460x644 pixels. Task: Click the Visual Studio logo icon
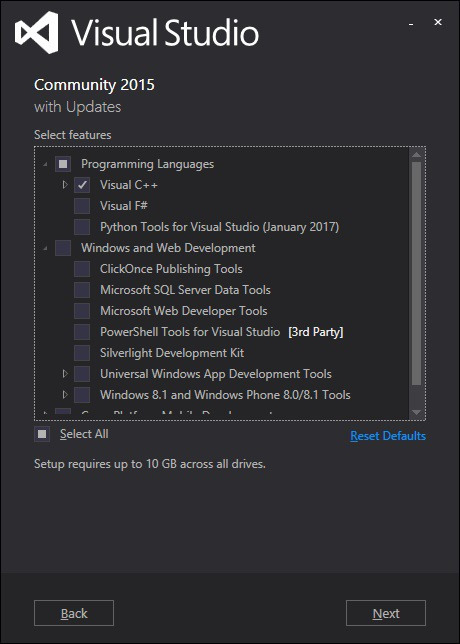coord(37,32)
